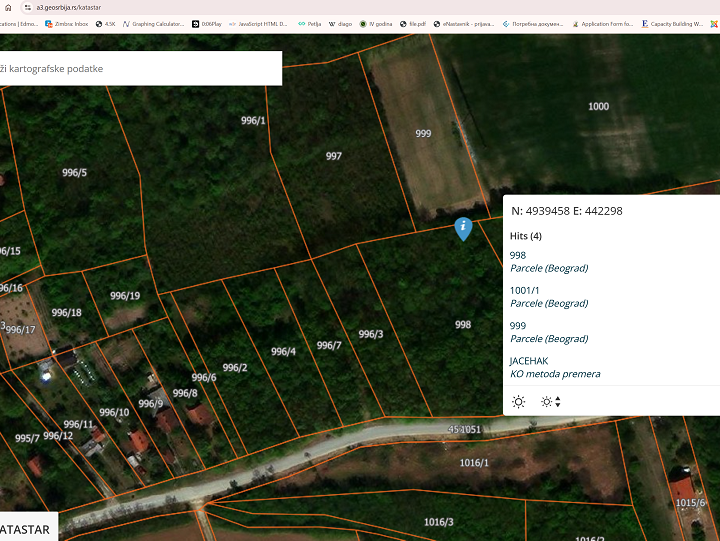Open the Graphing Calculator bookmark
Screen dimensions: 720x541
(x=153, y=24)
